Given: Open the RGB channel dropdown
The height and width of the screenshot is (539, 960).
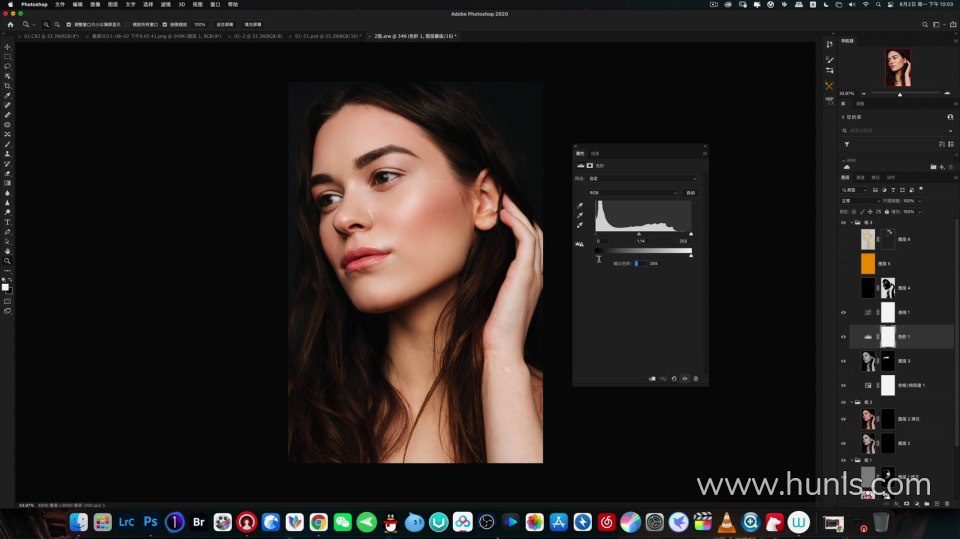Looking at the screenshot, I should click(633, 192).
